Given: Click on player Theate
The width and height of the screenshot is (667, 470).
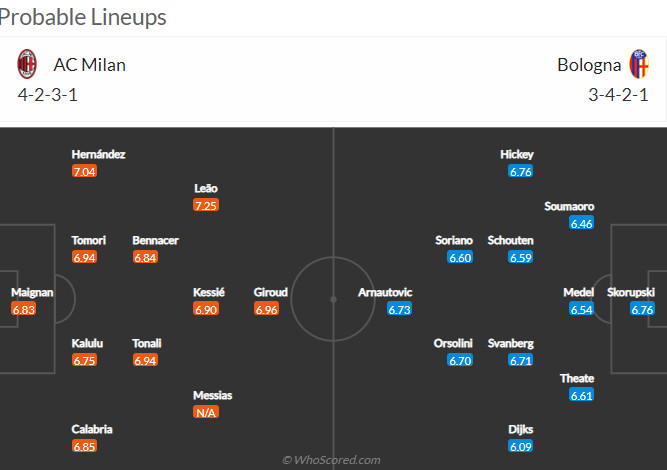Looking at the screenshot, I should coord(577,378).
